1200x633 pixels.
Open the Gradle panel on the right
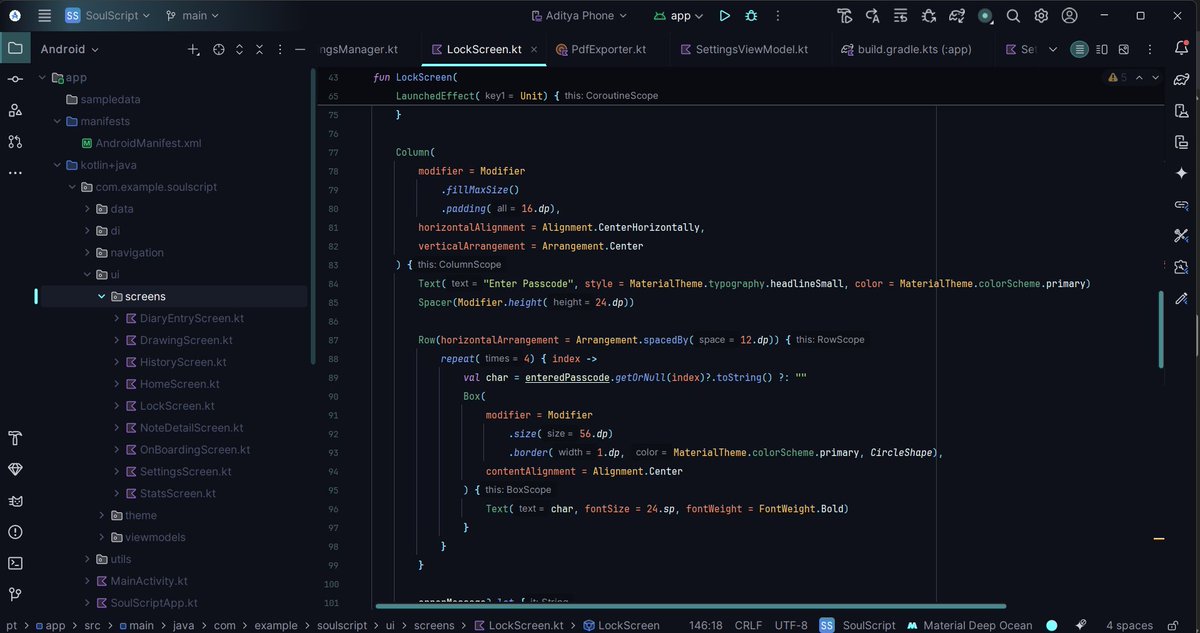pos(1182,77)
